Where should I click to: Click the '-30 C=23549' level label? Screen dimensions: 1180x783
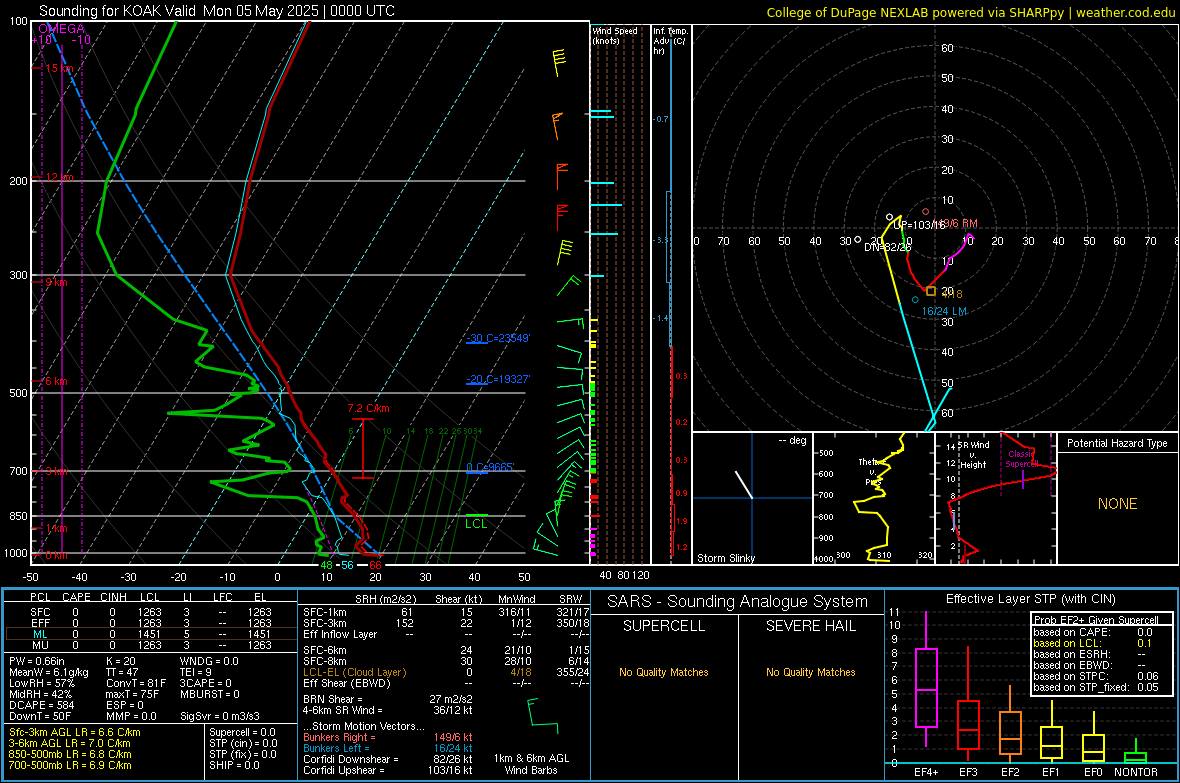coord(497,338)
